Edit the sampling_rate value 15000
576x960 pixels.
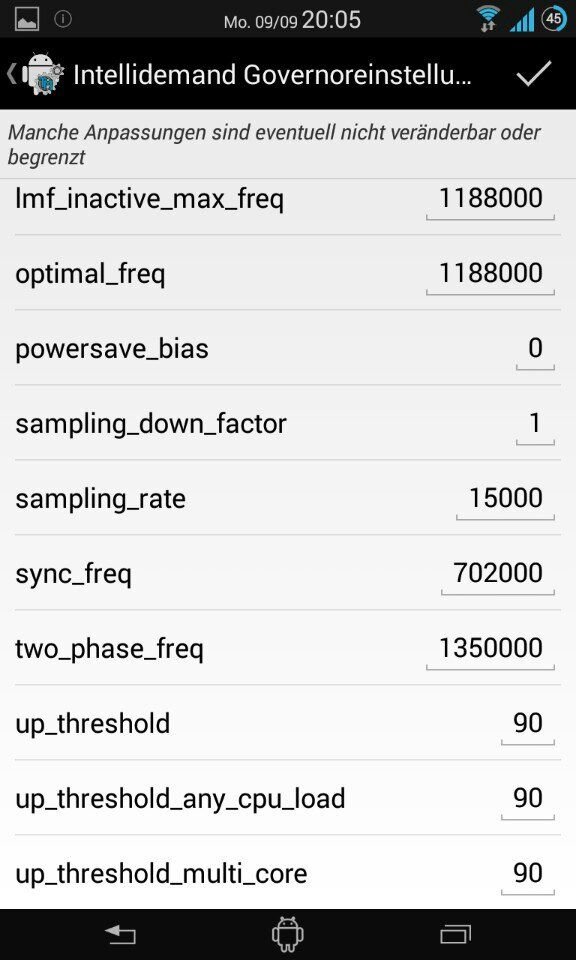tap(505, 499)
